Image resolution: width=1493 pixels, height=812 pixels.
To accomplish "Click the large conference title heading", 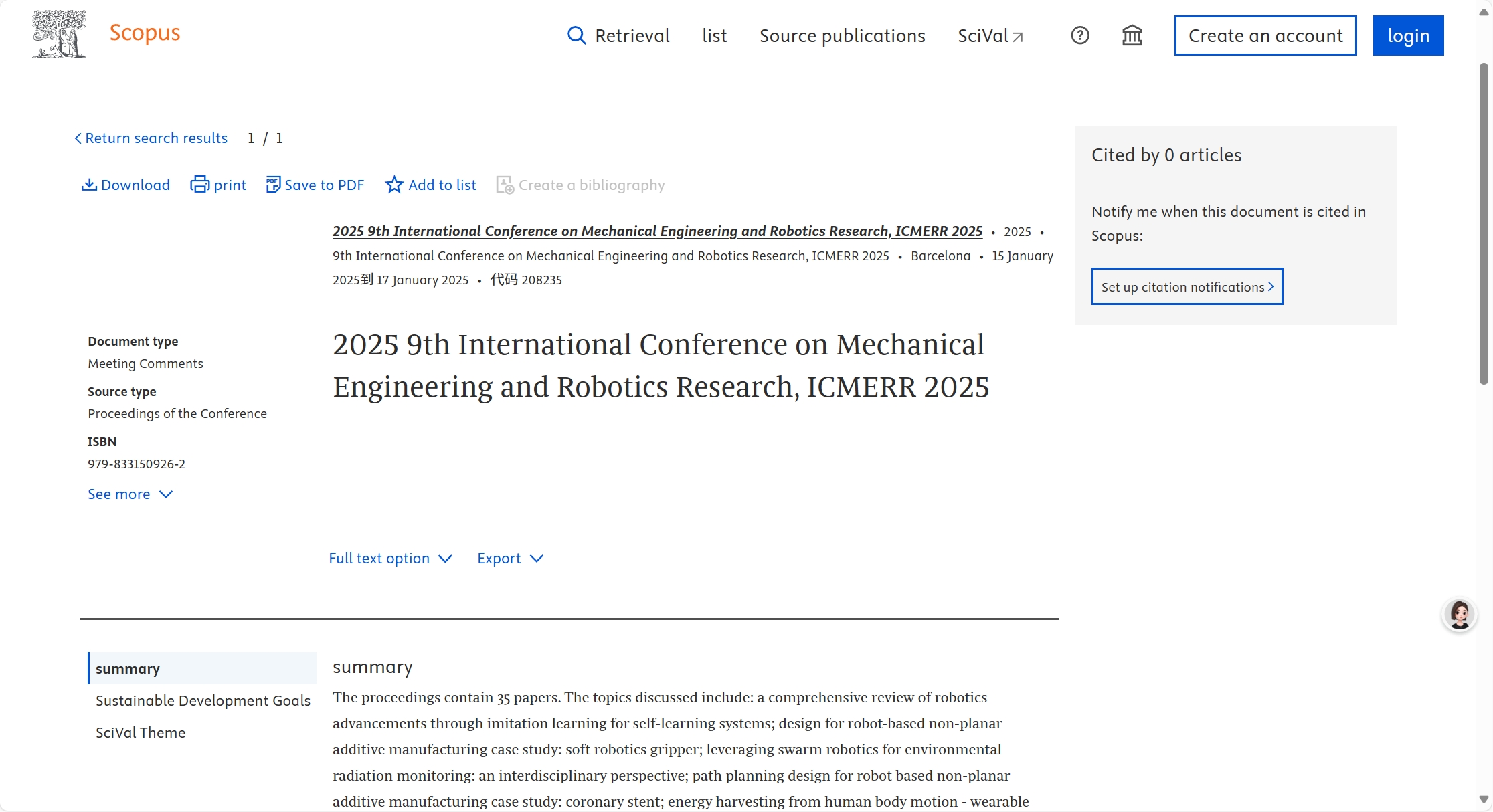I will (x=661, y=365).
